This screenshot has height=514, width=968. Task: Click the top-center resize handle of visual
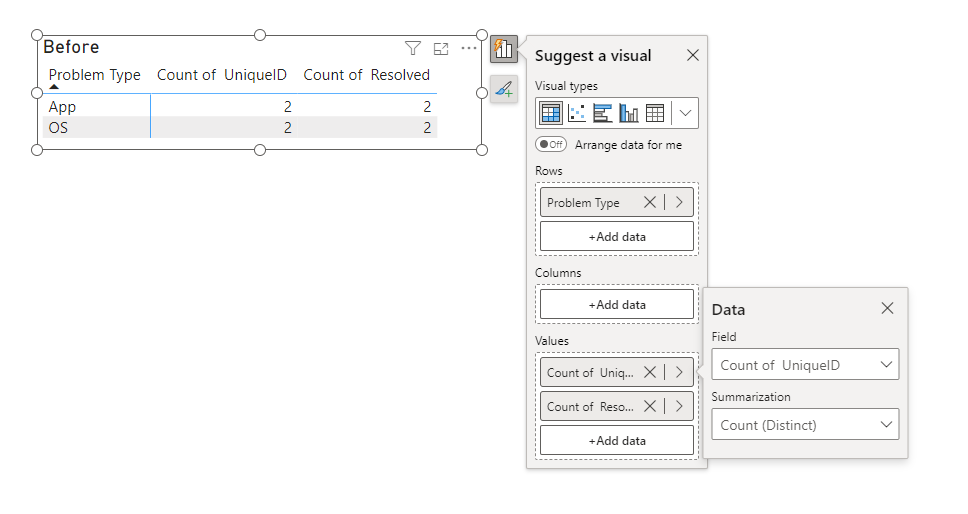260,35
